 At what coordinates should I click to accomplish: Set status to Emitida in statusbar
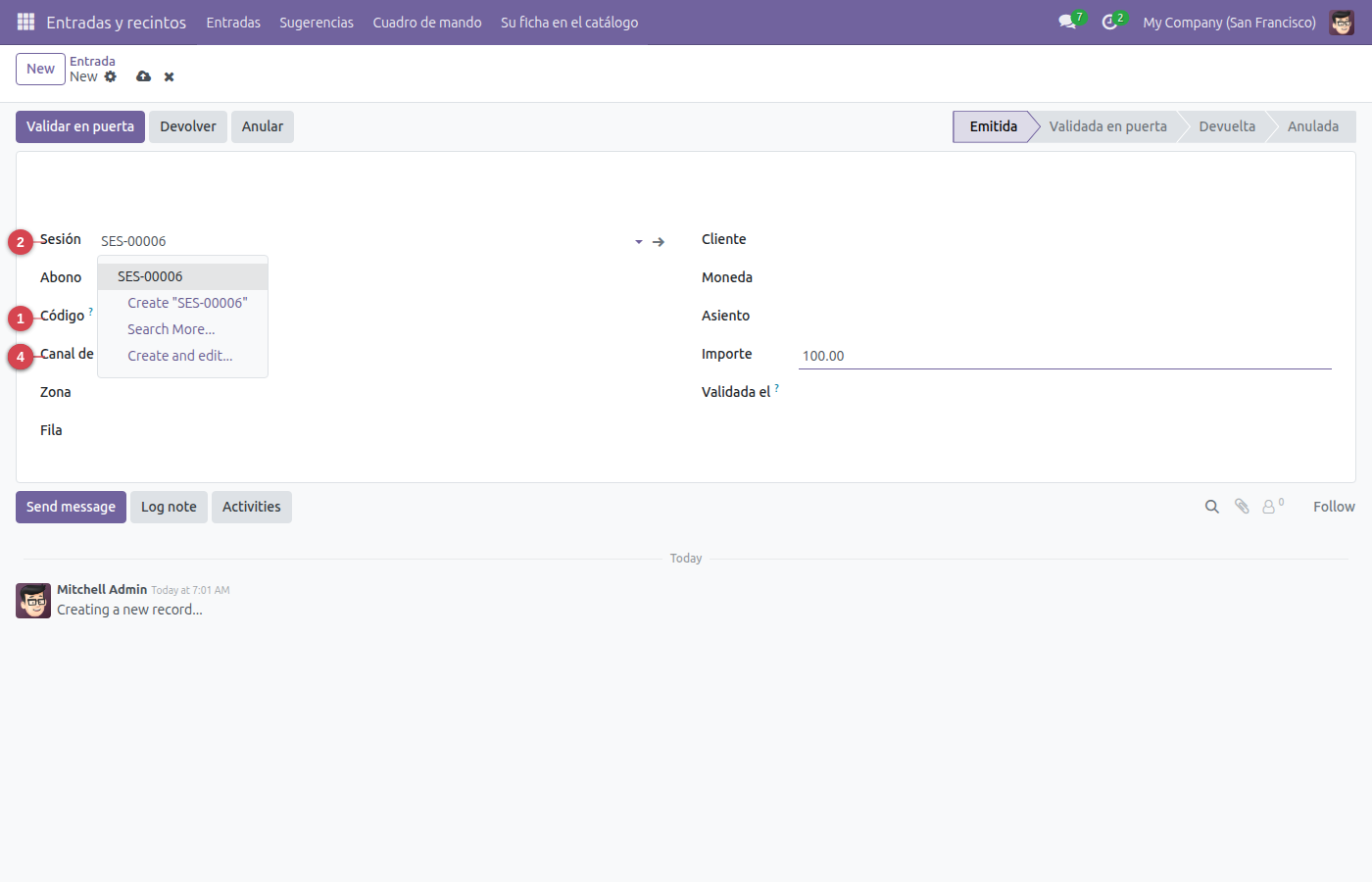pos(993,126)
